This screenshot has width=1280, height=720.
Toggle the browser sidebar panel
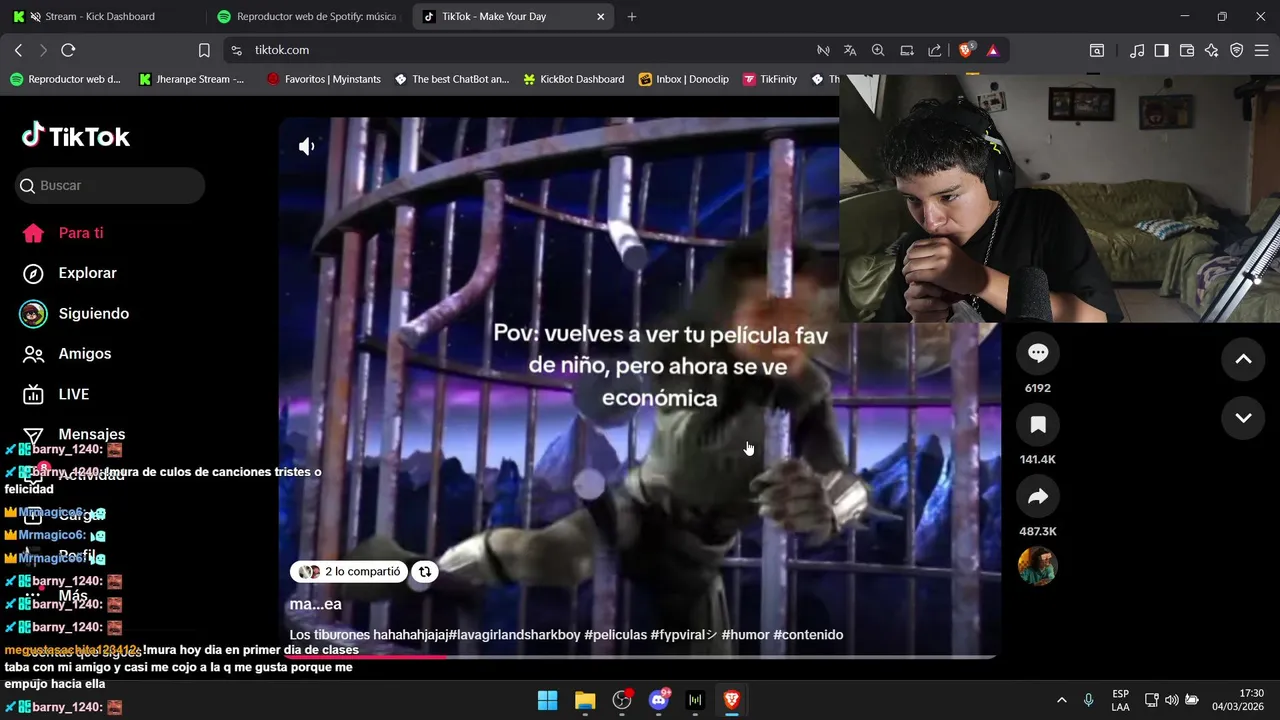[x=1162, y=50]
